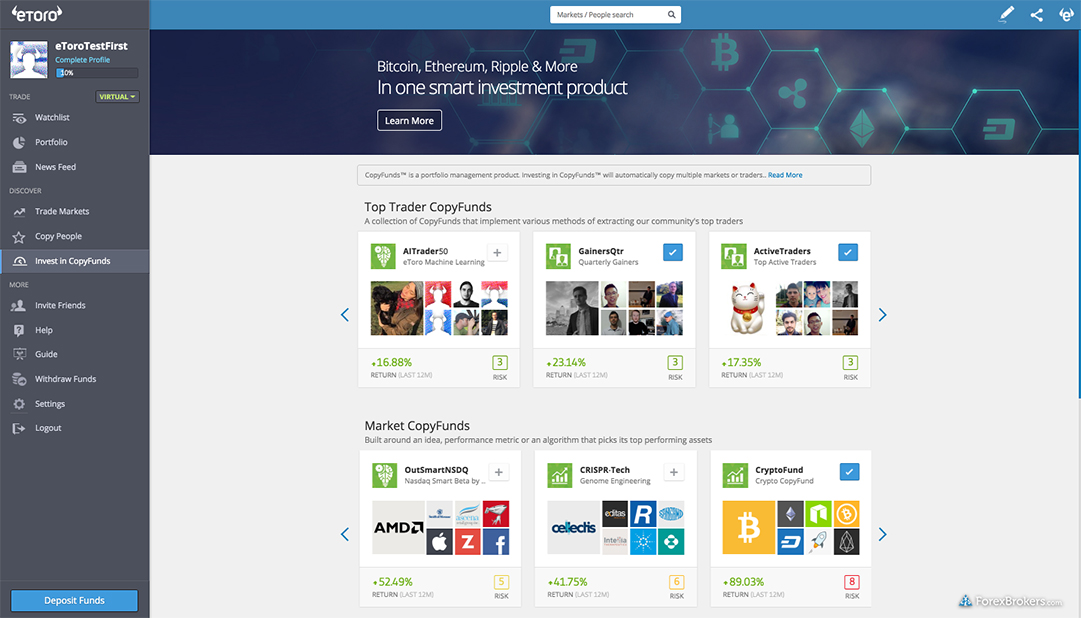The image size is (1081, 618).
Task: Click risk score 8 on CryptoFund
Action: 851,582
